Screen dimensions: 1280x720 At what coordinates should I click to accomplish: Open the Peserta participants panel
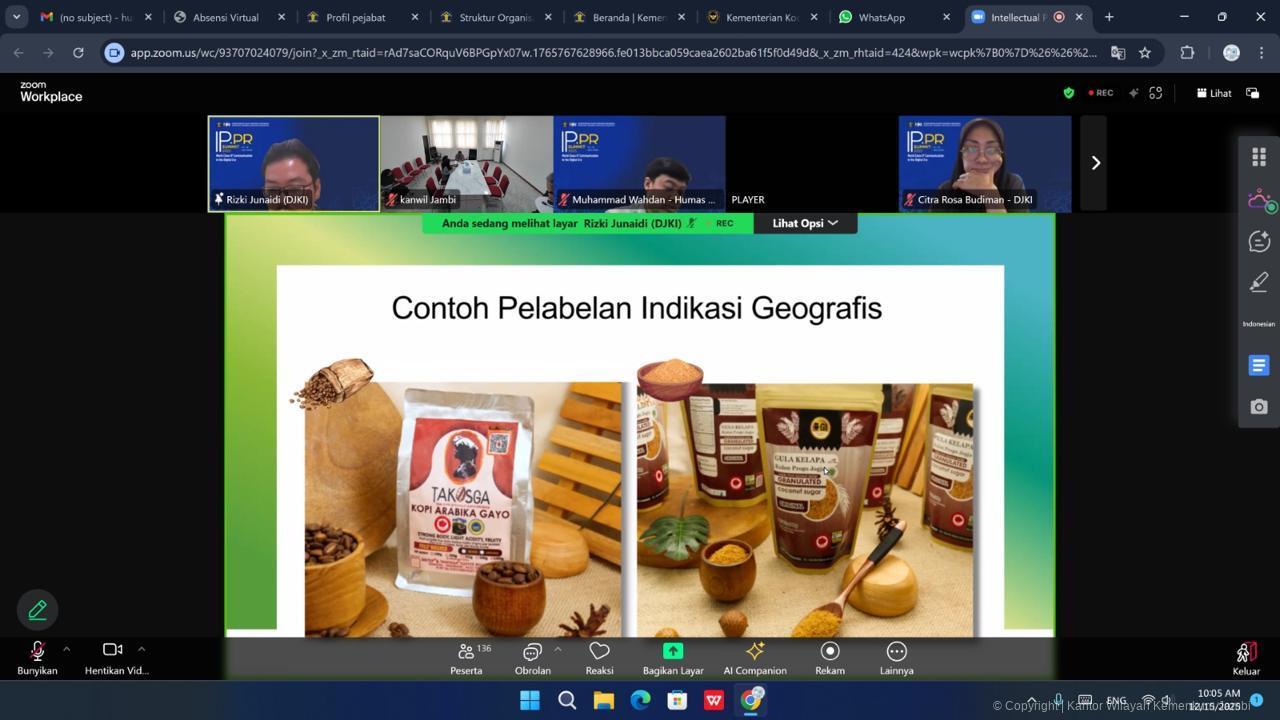click(x=466, y=658)
